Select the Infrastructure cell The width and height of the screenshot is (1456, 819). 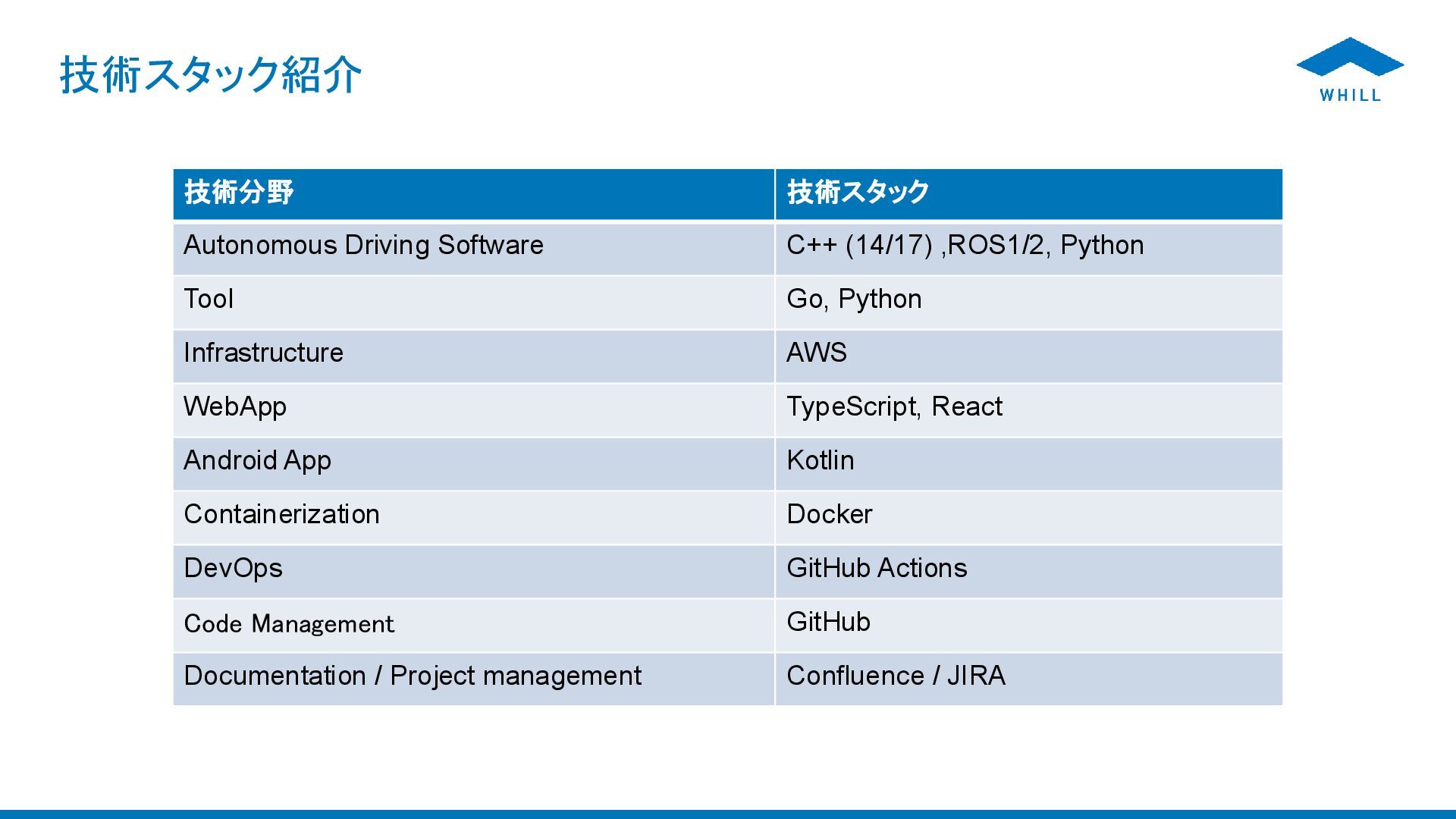coord(263,353)
